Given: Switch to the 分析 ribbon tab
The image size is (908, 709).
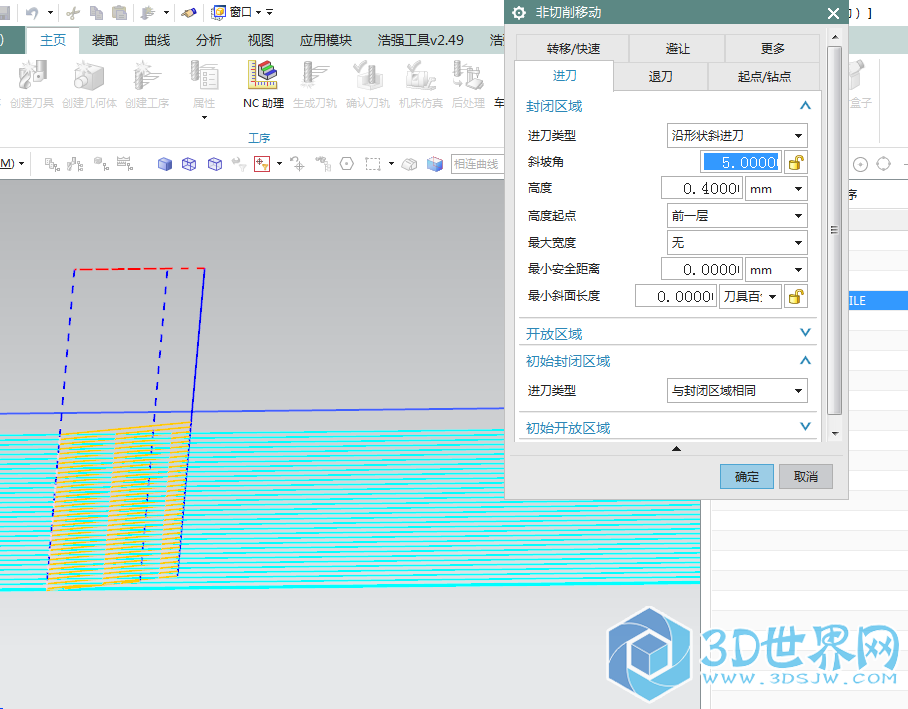Looking at the screenshot, I should (208, 40).
